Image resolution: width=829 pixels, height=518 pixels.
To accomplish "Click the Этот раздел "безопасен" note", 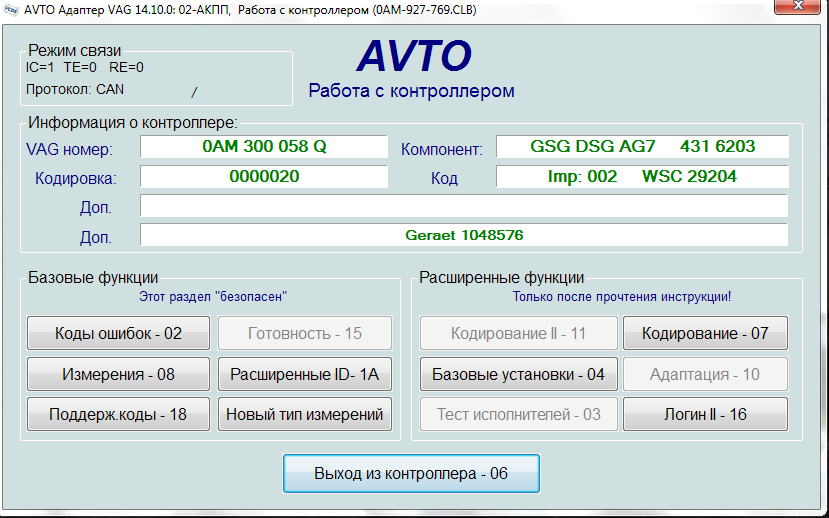I will click(x=213, y=297).
